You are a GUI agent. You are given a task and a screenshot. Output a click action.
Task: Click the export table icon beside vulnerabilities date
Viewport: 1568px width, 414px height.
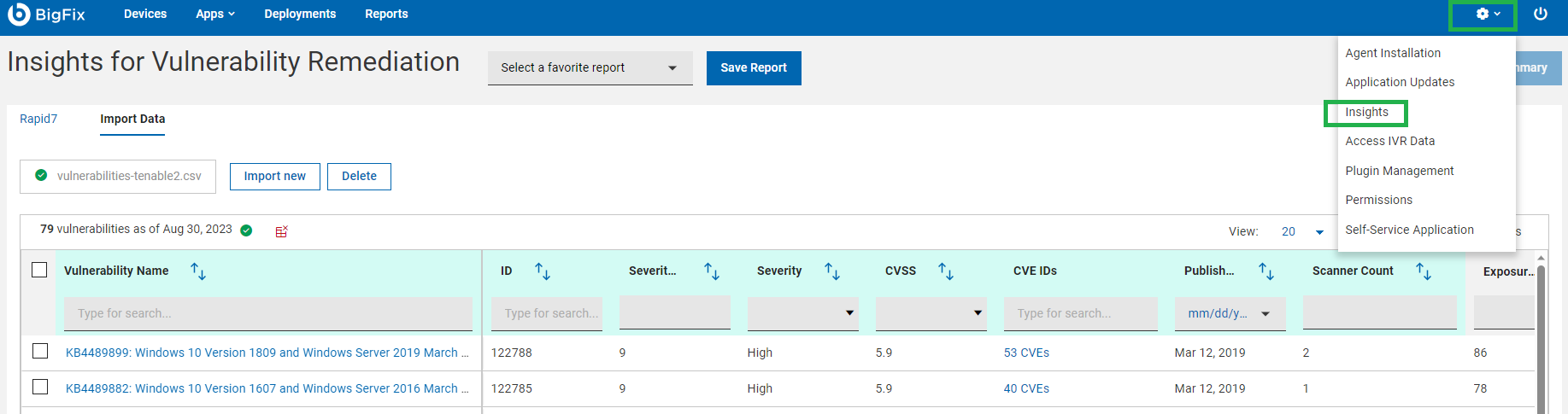click(x=281, y=231)
